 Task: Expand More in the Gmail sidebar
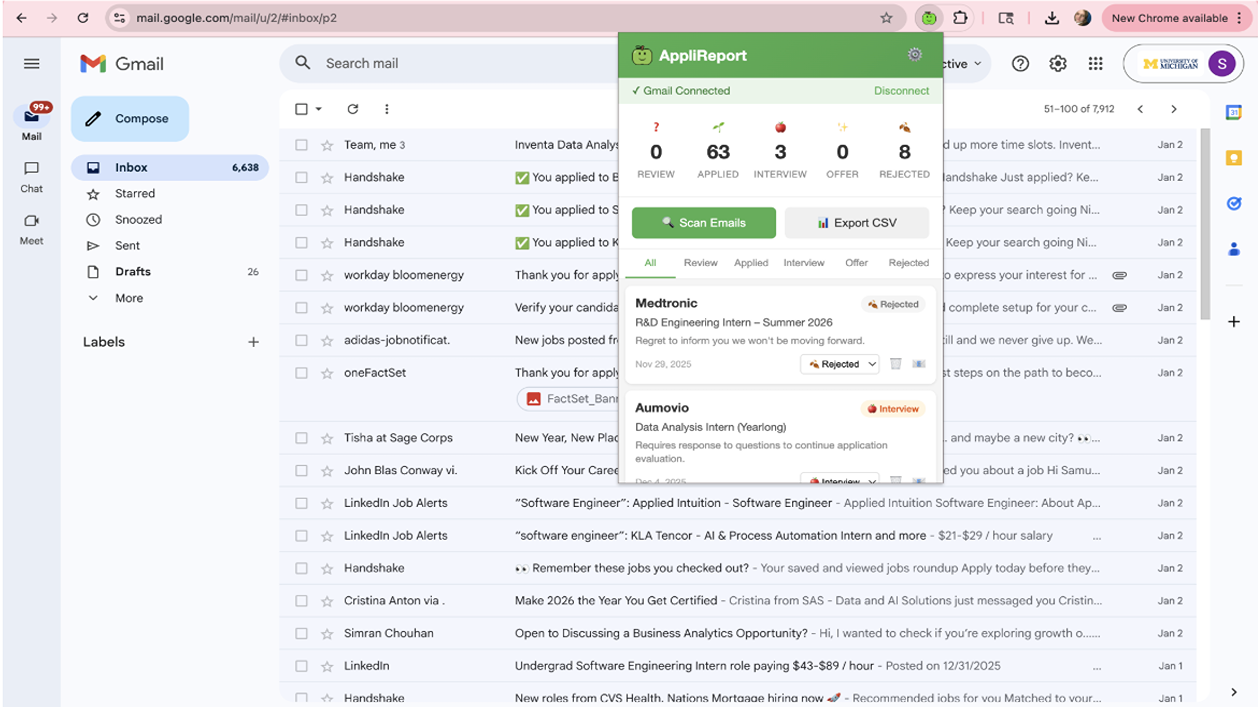[129, 298]
